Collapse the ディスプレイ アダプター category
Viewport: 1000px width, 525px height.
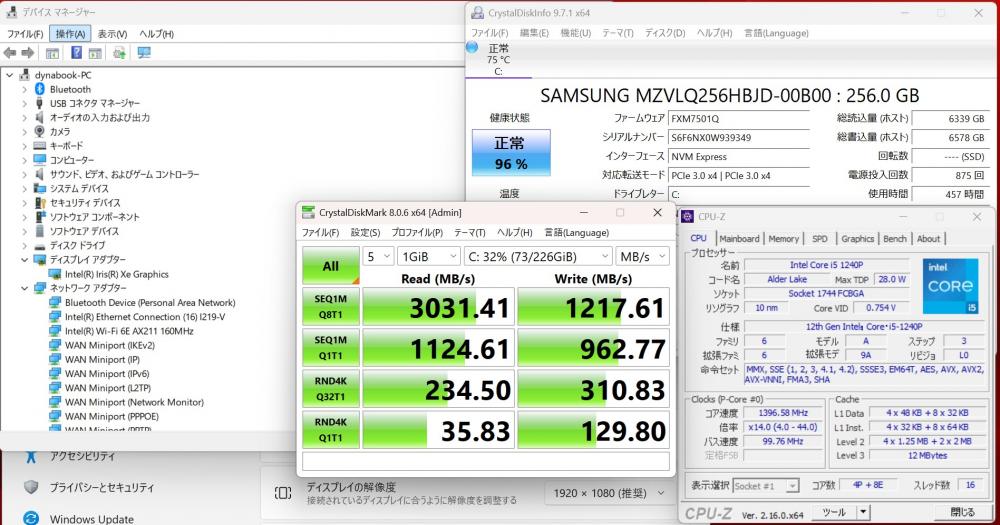click(24, 260)
